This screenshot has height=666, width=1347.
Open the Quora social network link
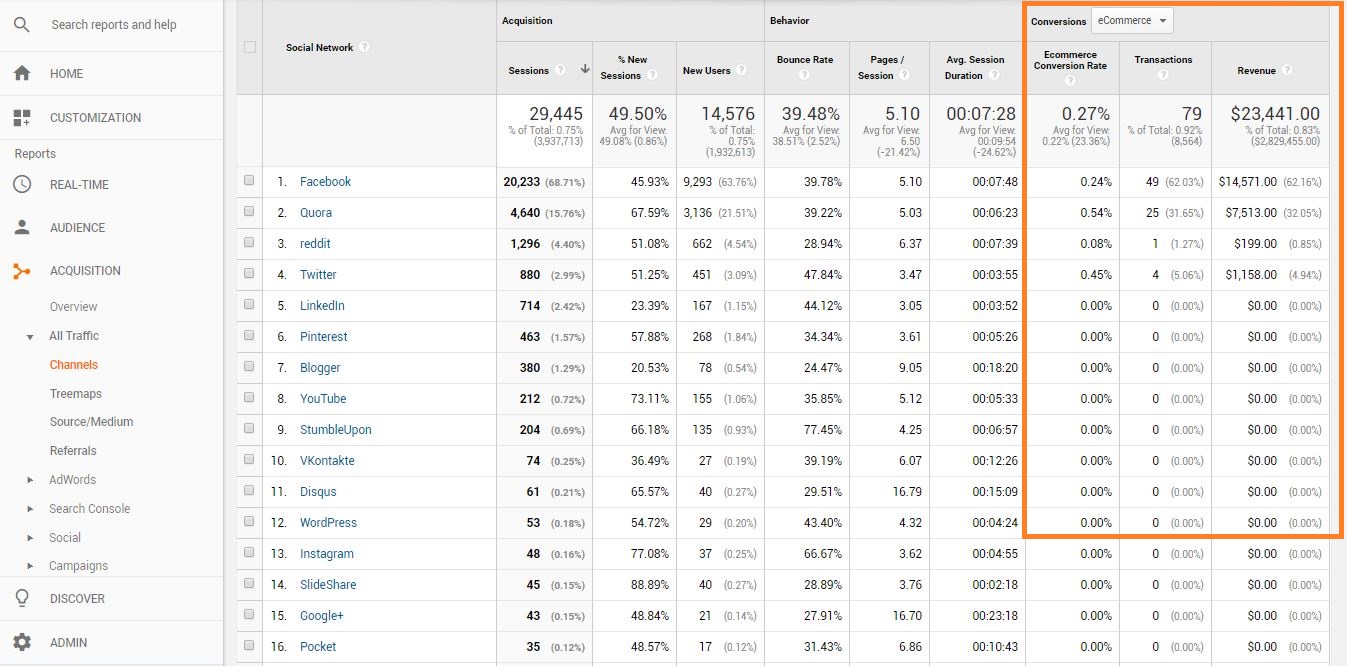pos(316,213)
